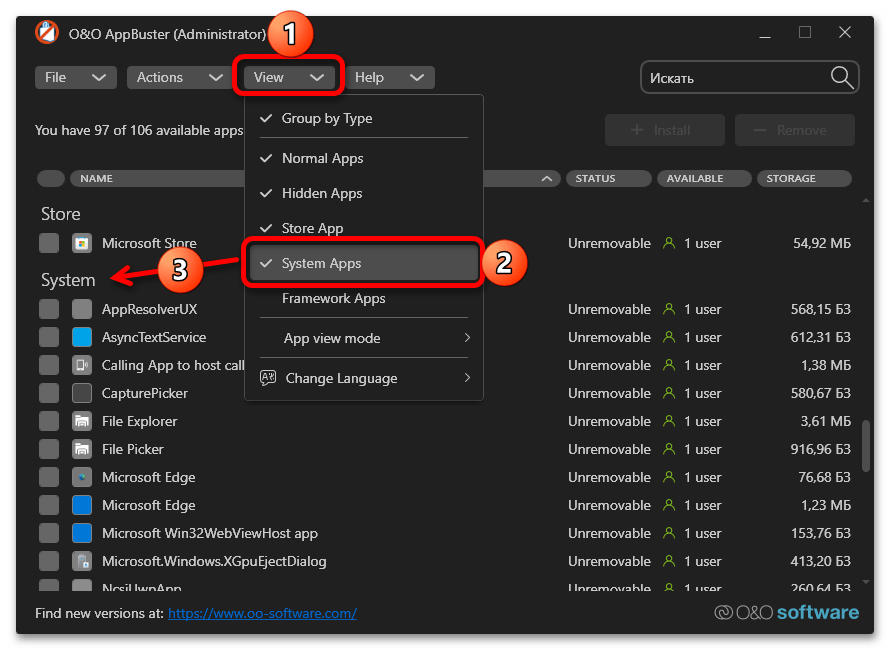890x650 pixels.
Task: Check the box next to Microsoft Store
Action: click(47, 242)
